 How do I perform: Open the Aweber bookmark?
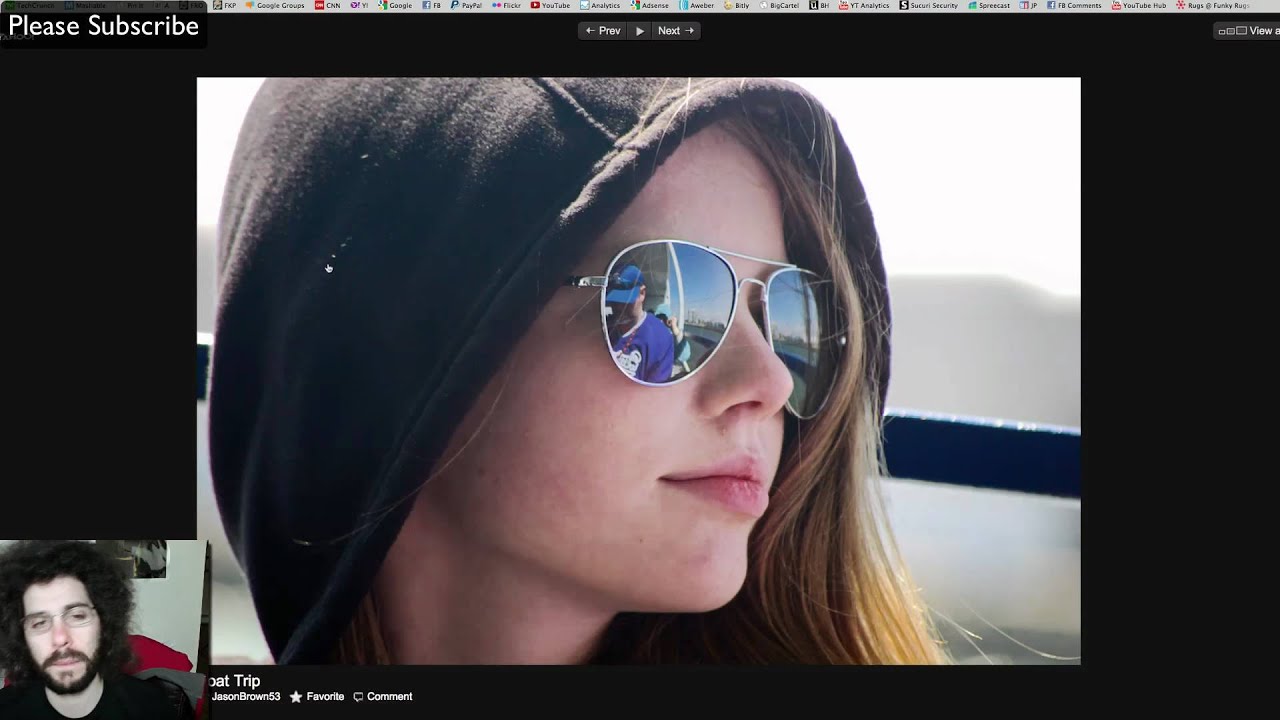(x=697, y=5)
